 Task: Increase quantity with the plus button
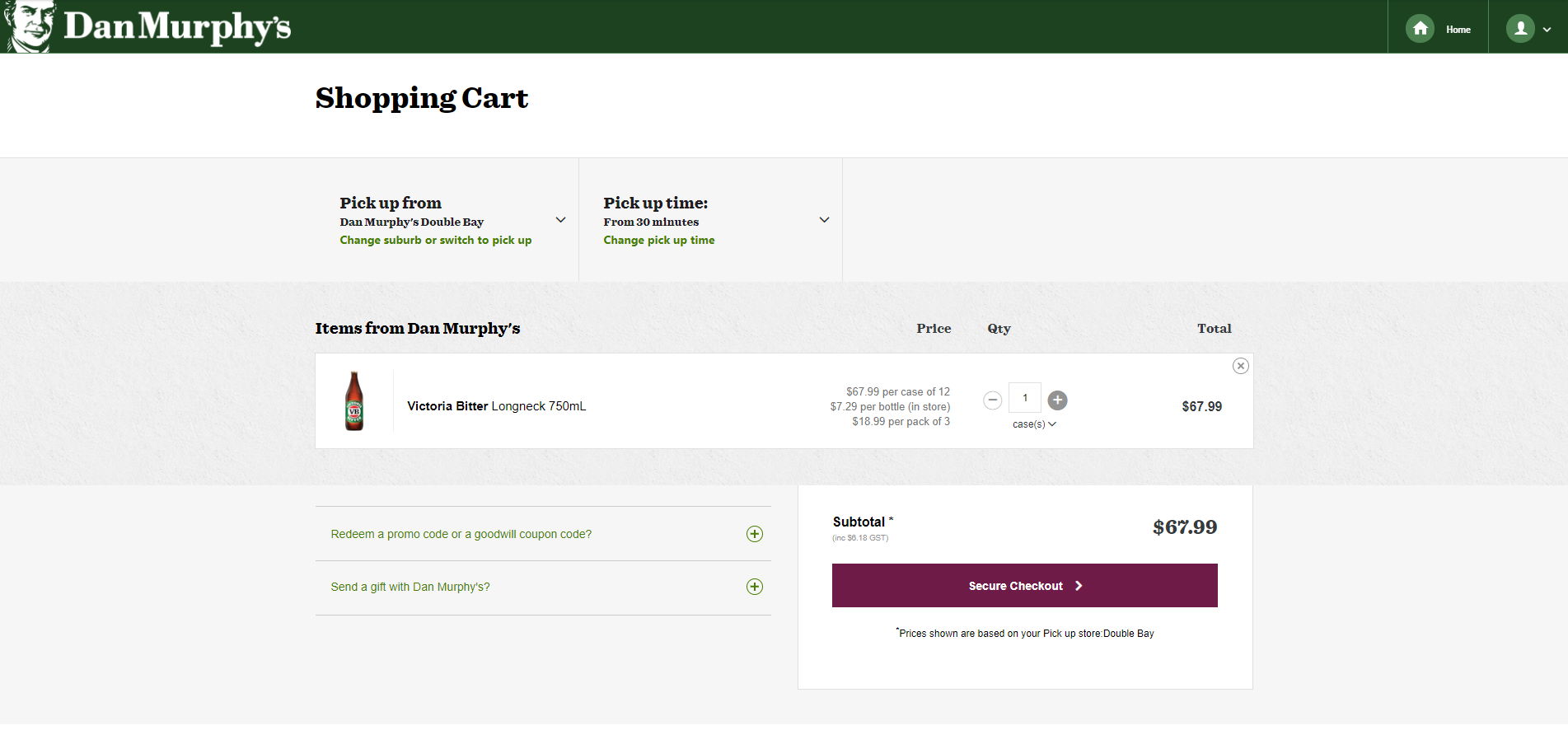pos(1057,400)
